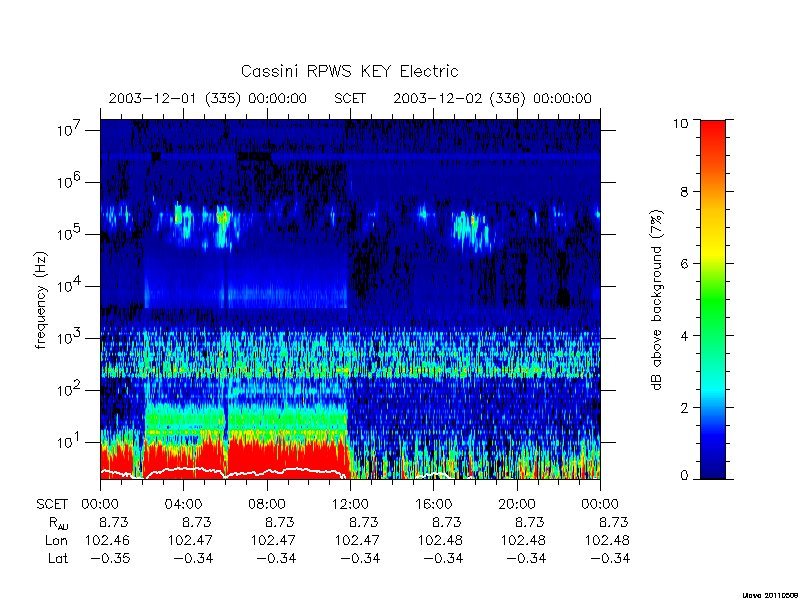
Task: Click the "08:00" time axis label
Action: pos(267,505)
